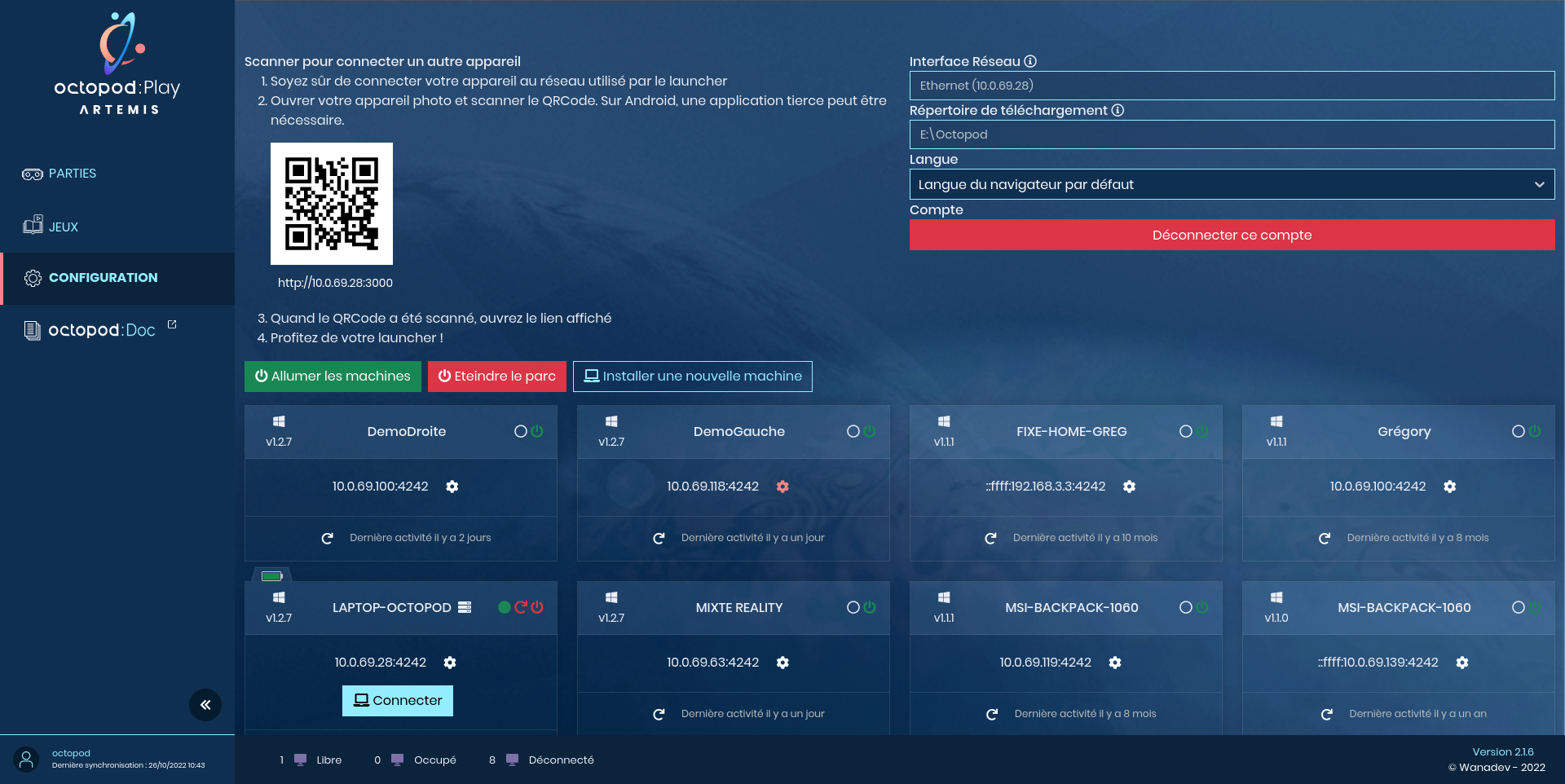The height and width of the screenshot is (784, 1565).
Task: Open the Configuration section
Action: click(117, 278)
